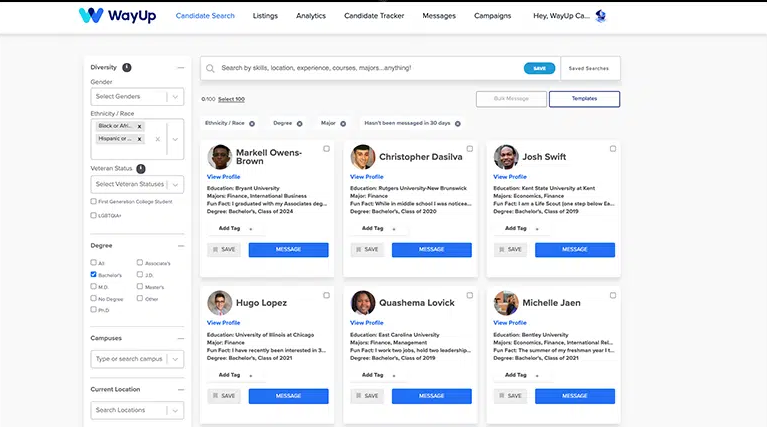Open the Candidate Tracker tab
The width and height of the screenshot is (767, 427).
[374, 16]
